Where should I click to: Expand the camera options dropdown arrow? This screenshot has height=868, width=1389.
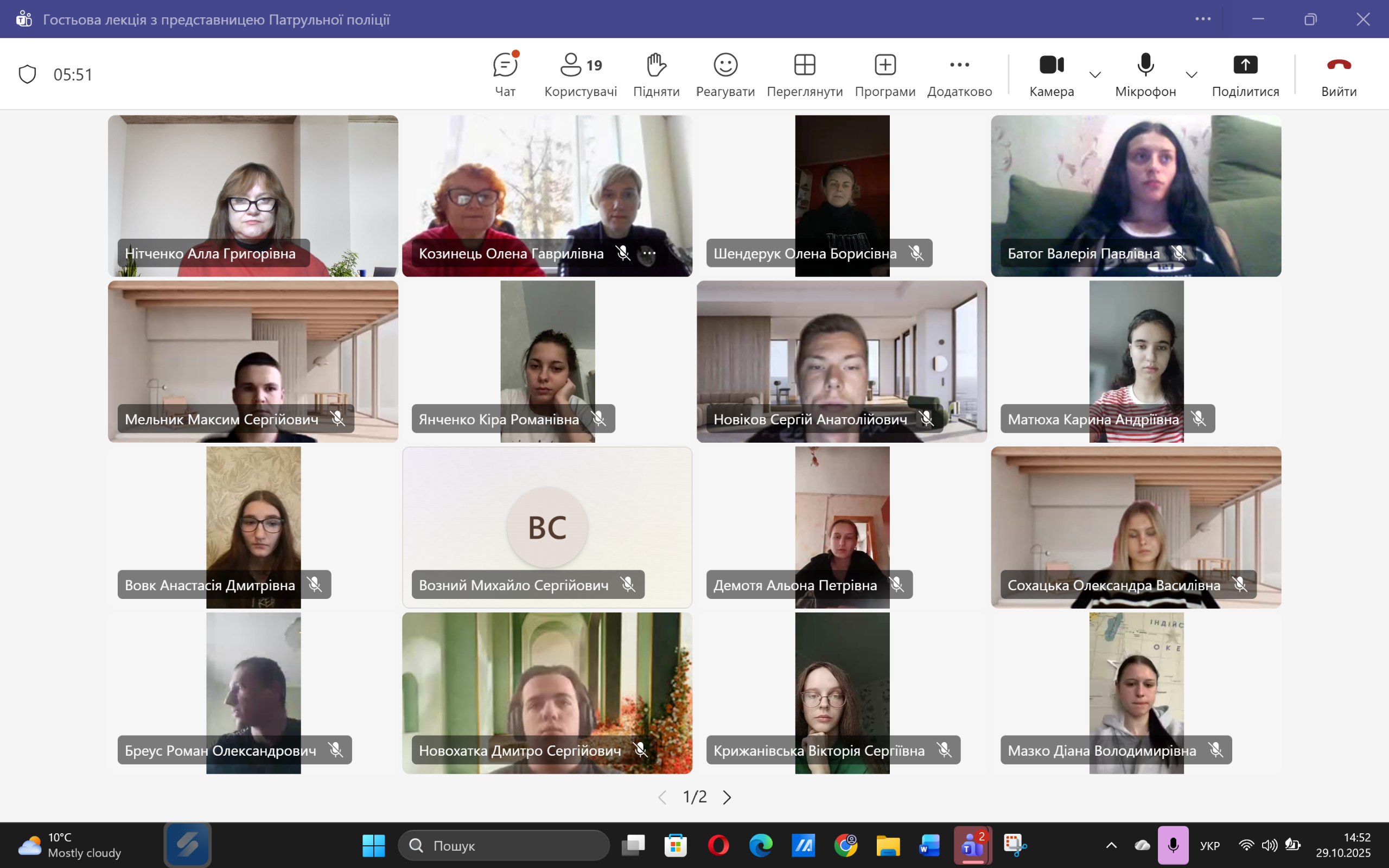click(1094, 75)
